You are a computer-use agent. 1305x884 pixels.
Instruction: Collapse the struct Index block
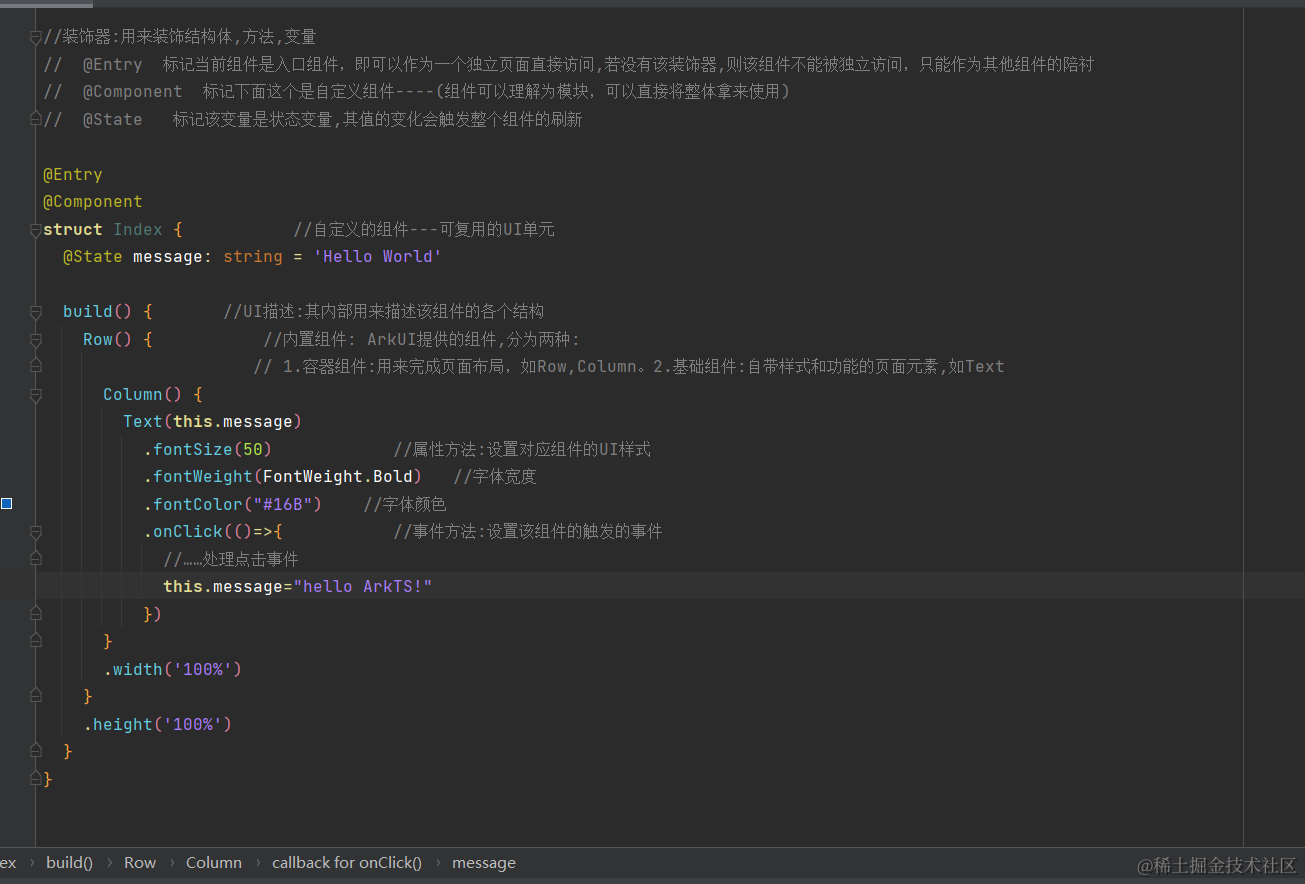pos(36,229)
